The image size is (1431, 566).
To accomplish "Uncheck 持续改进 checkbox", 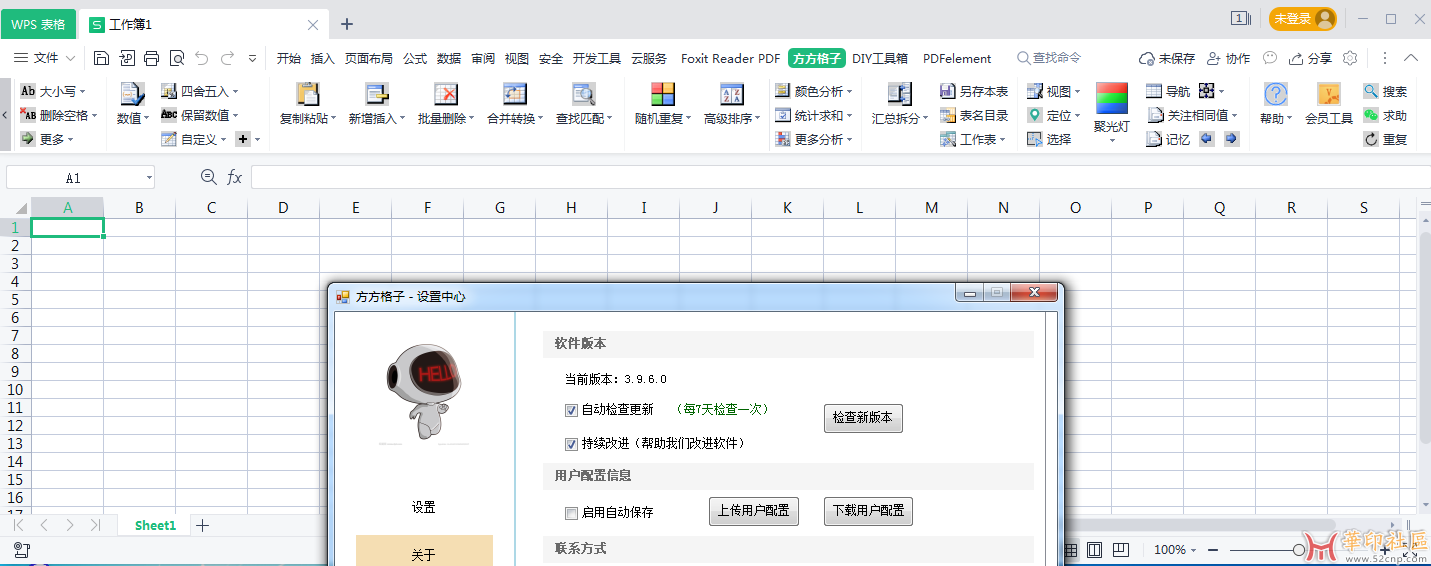I will [571, 444].
